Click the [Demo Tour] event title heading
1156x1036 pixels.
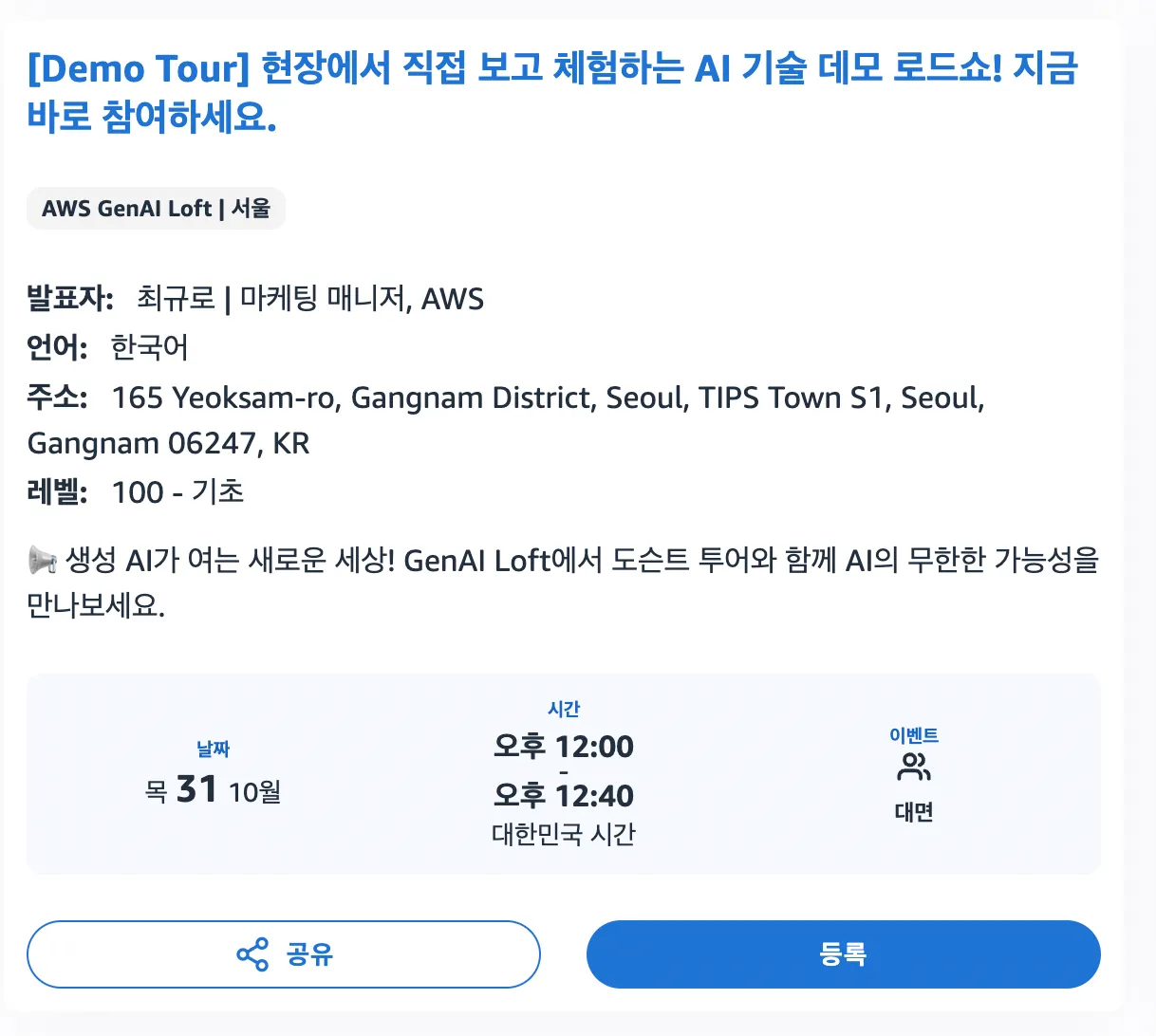click(x=551, y=91)
